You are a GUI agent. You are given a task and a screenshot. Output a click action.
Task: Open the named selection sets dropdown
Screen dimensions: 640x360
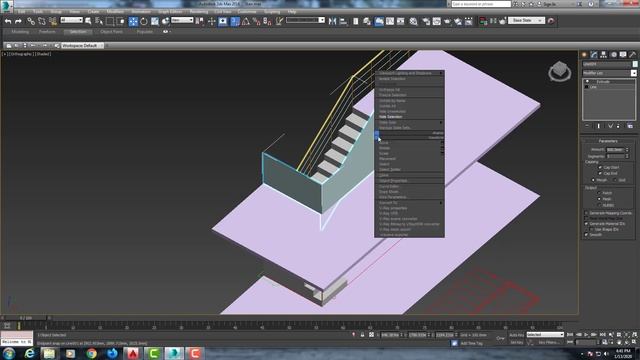coord(305,20)
